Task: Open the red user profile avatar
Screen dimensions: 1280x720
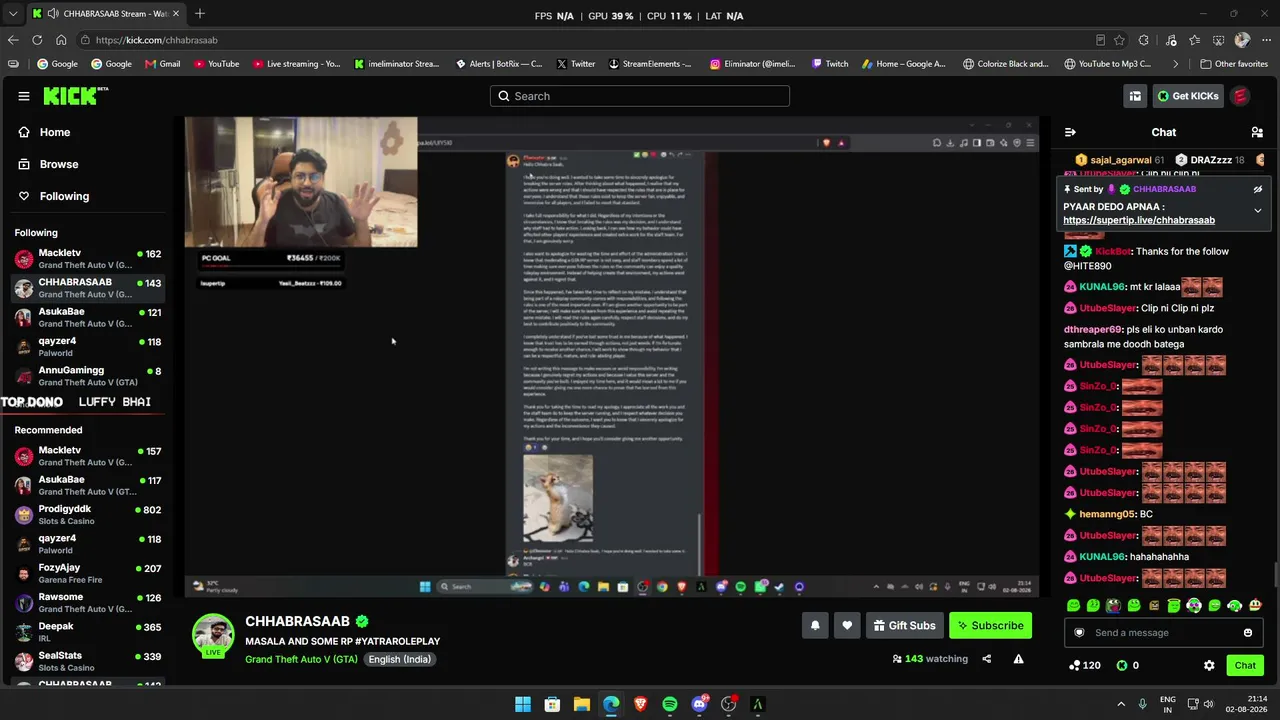Action: [1240, 96]
